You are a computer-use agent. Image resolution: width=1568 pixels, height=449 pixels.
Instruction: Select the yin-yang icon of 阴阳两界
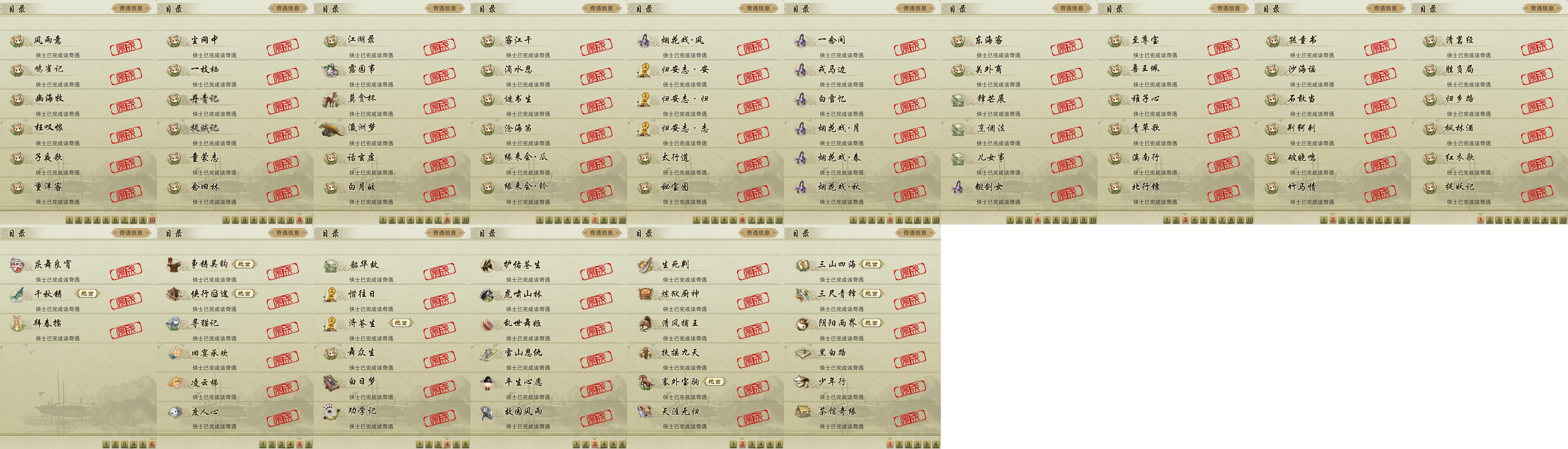(802, 324)
